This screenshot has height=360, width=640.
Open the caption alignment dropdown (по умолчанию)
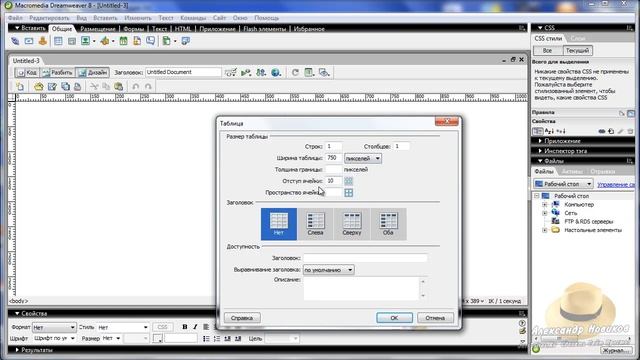tap(328, 270)
